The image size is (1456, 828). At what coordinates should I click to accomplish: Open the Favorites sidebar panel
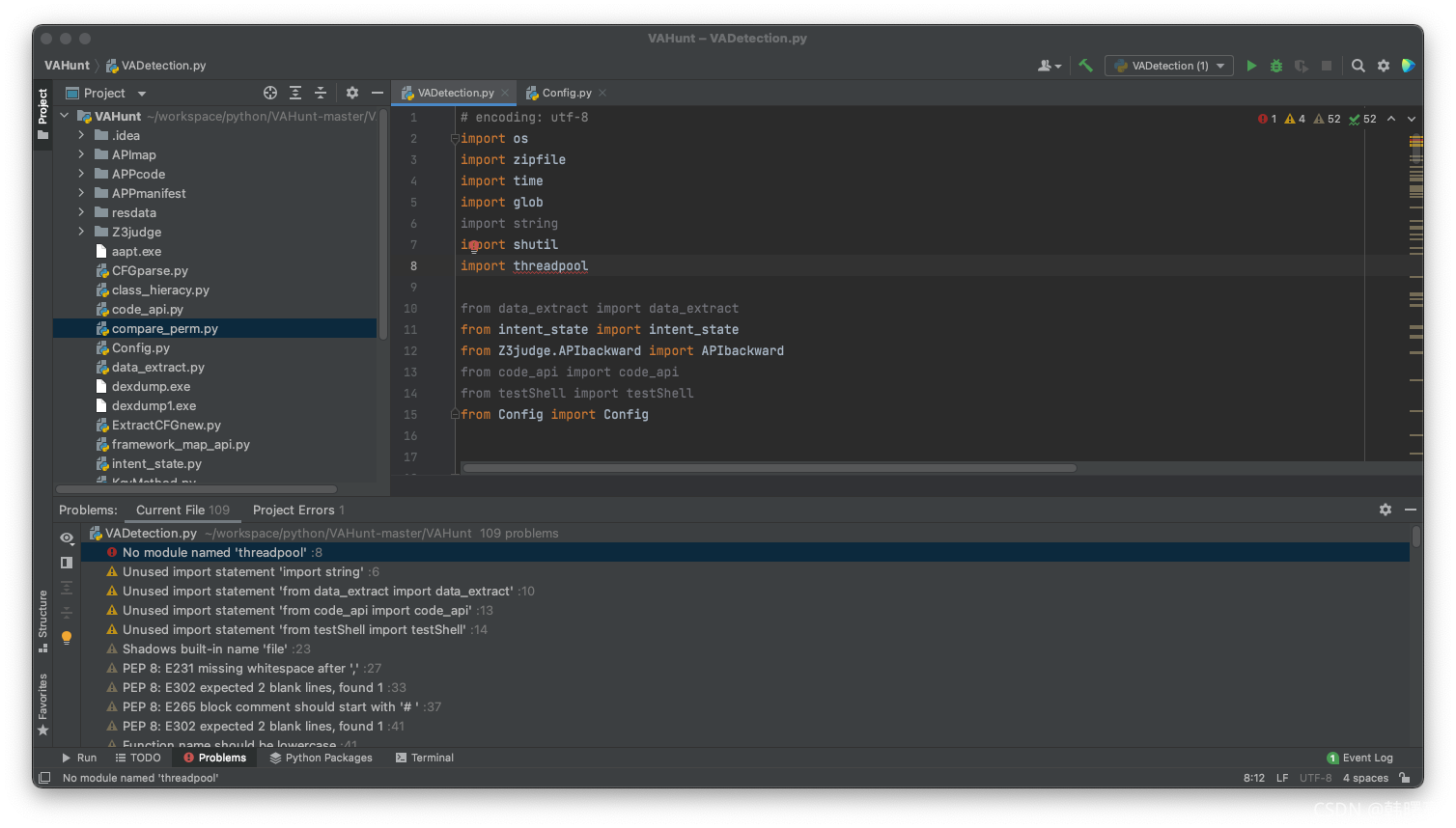(x=42, y=705)
